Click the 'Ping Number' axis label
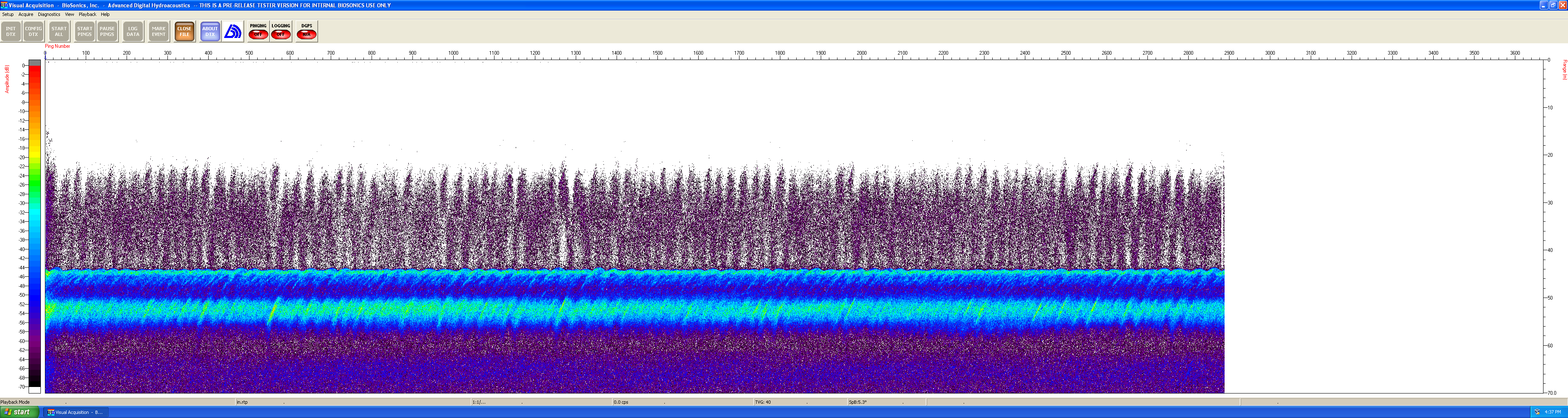Image resolution: width=1568 pixels, height=418 pixels. click(x=58, y=46)
